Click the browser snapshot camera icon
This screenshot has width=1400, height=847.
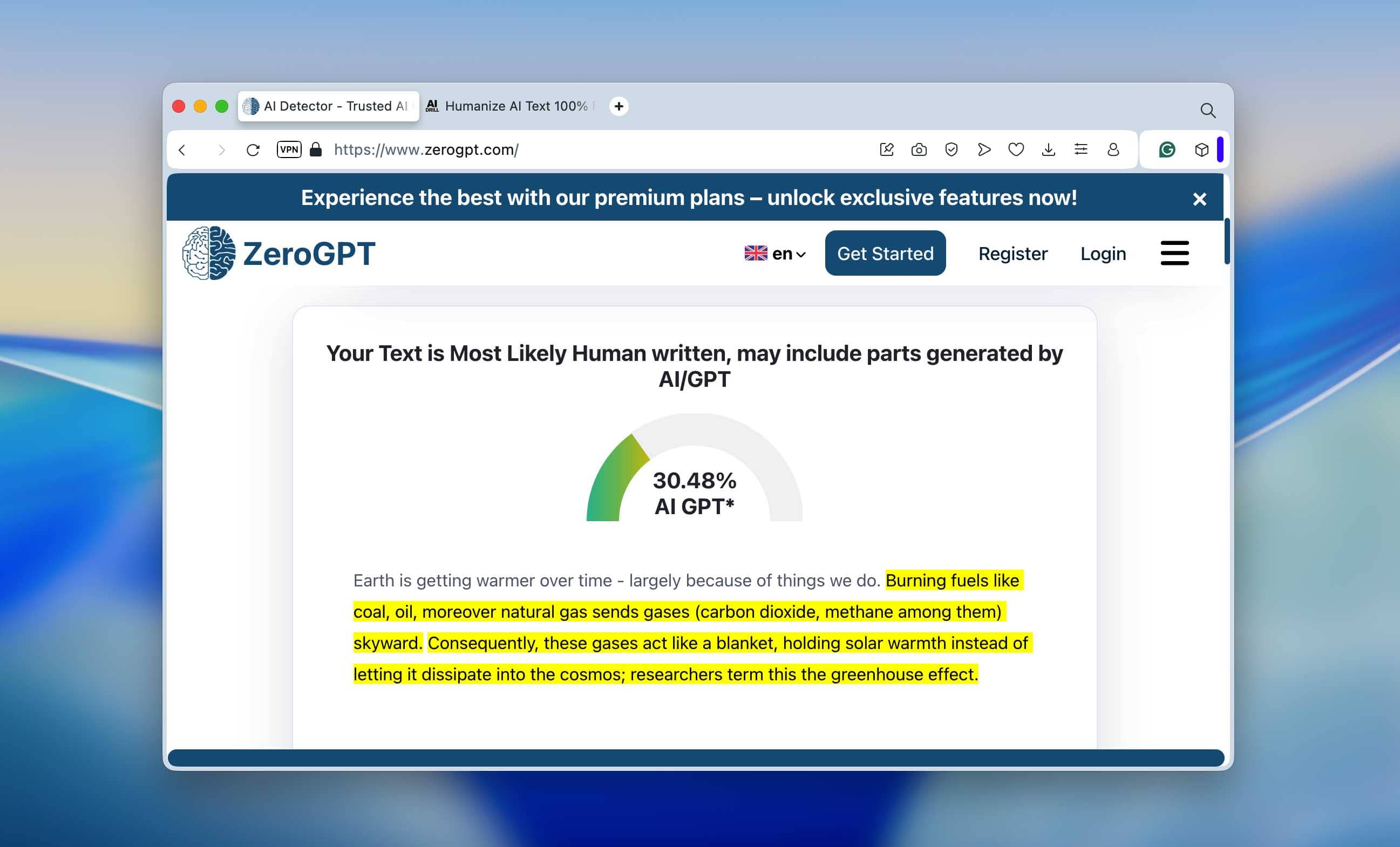pos(919,149)
